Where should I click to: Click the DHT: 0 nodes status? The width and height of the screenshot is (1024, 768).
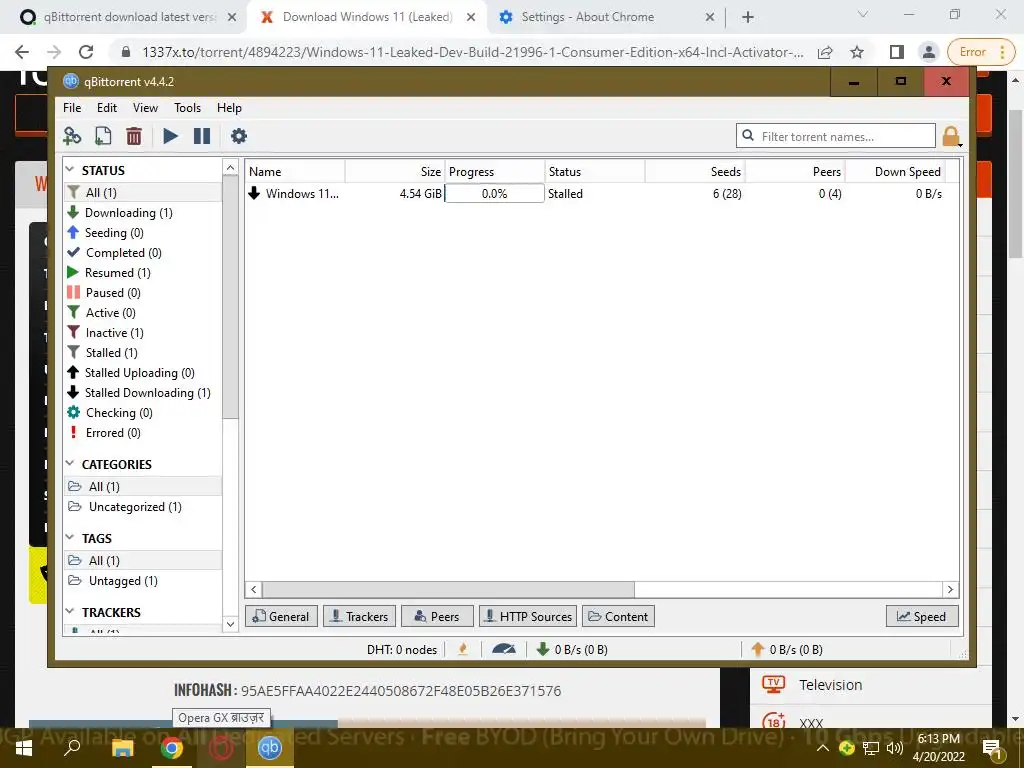point(402,649)
